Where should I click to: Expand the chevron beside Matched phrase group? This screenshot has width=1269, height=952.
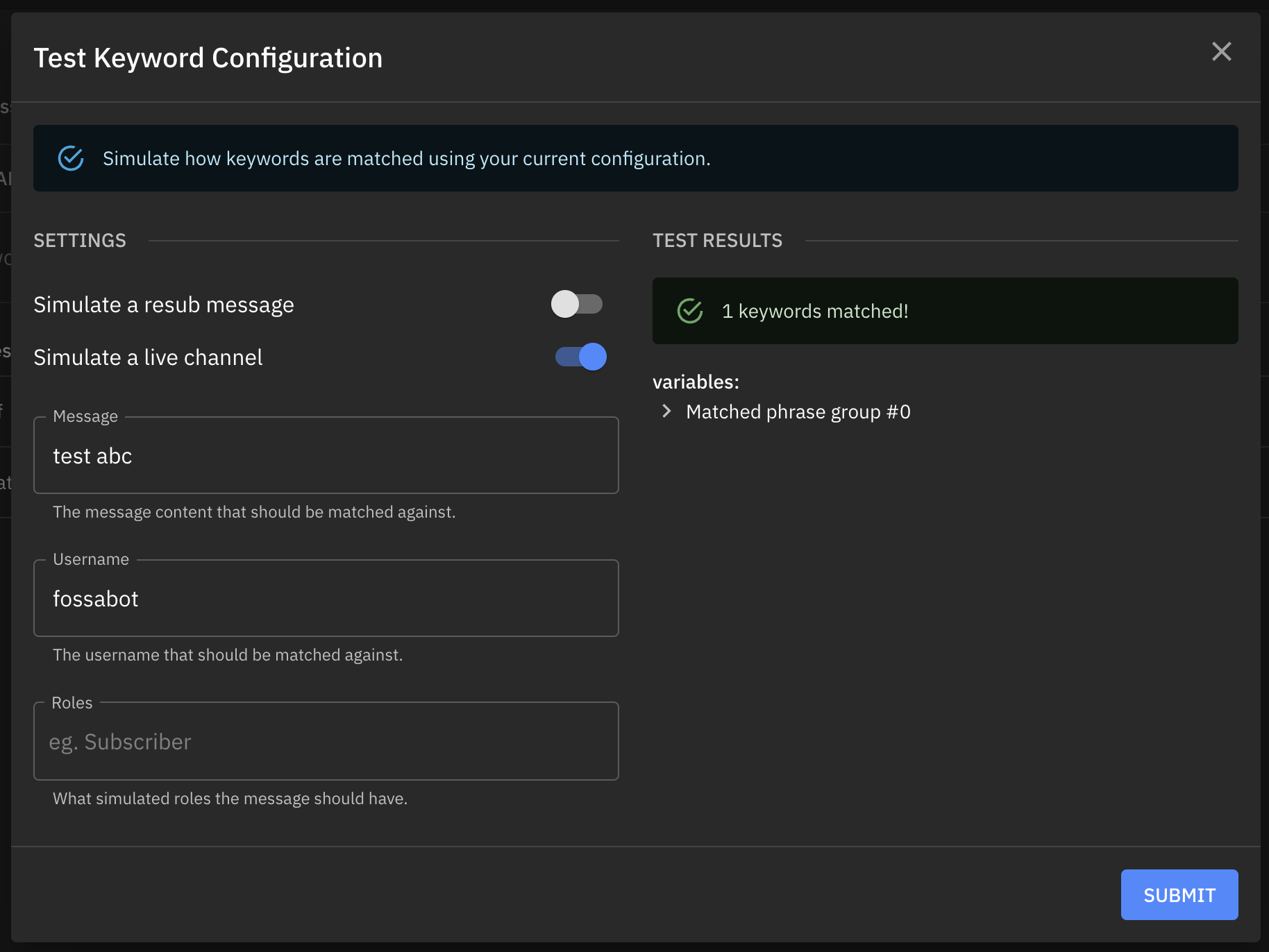[666, 411]
